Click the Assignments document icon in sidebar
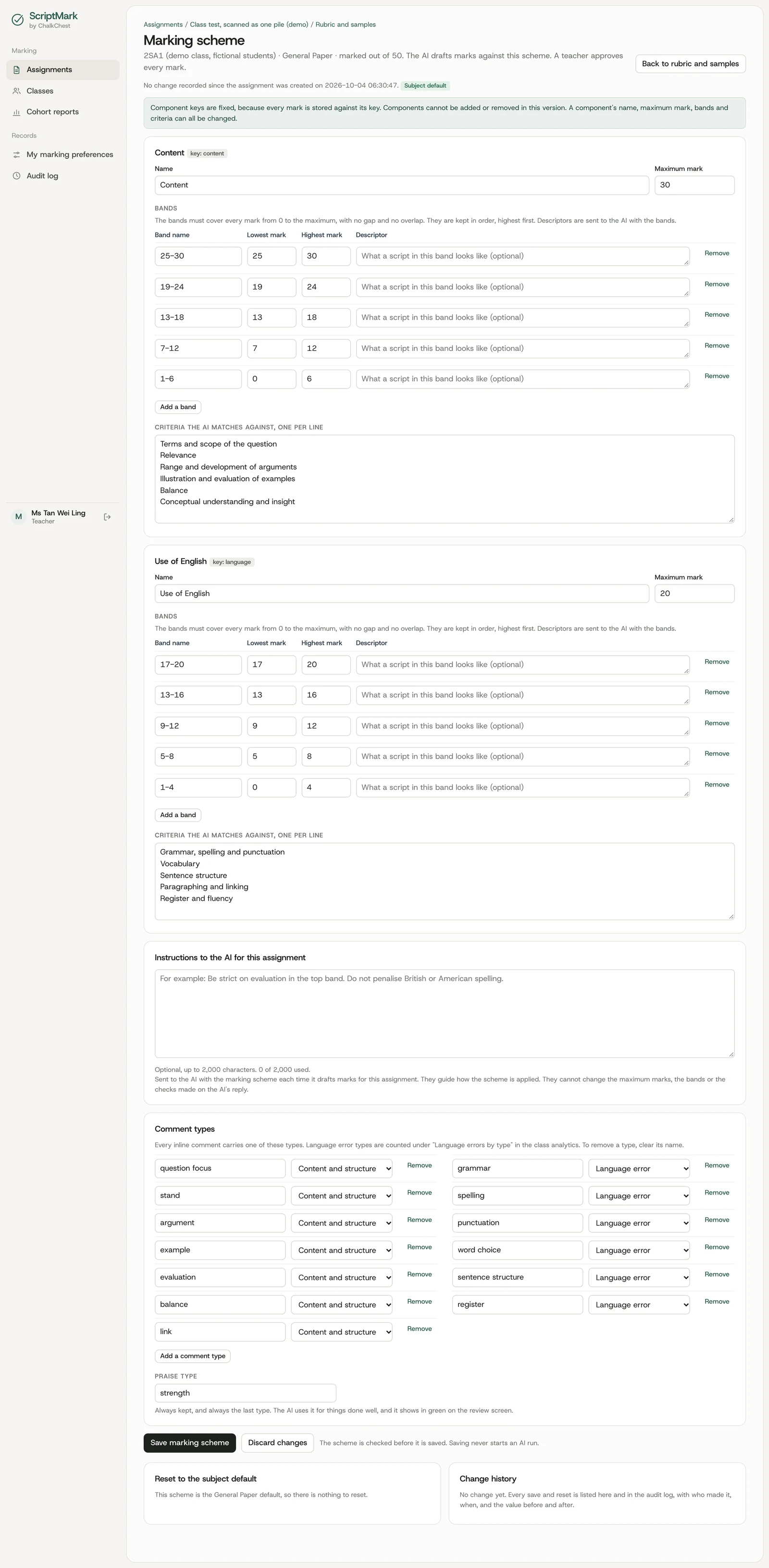Screen dimensions: 769x1568 16,70
